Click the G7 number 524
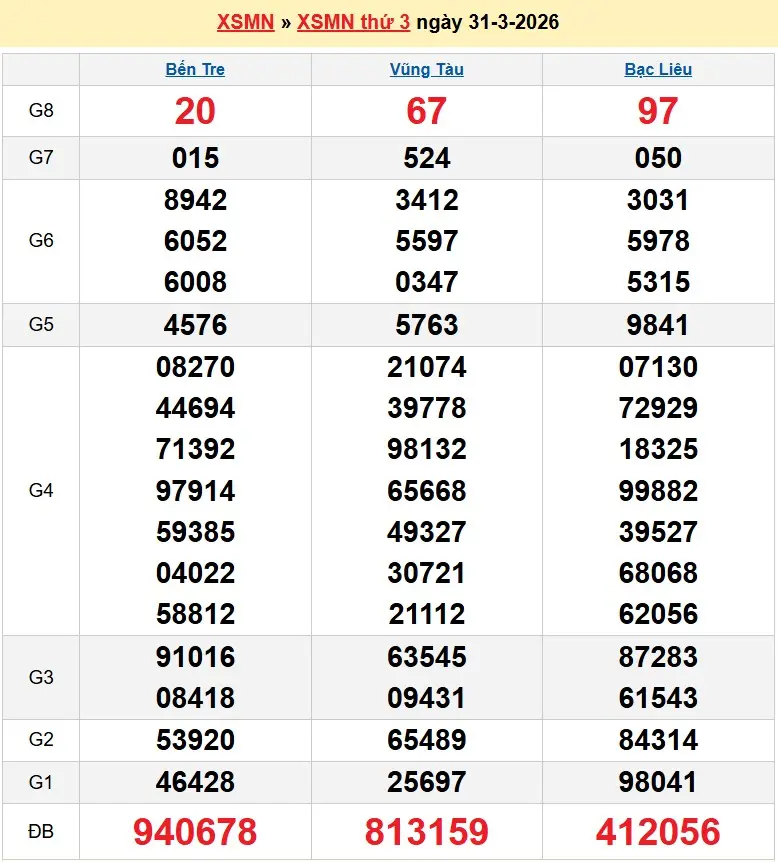The width and height of the screenshot is (778, 862). point(427,158)
